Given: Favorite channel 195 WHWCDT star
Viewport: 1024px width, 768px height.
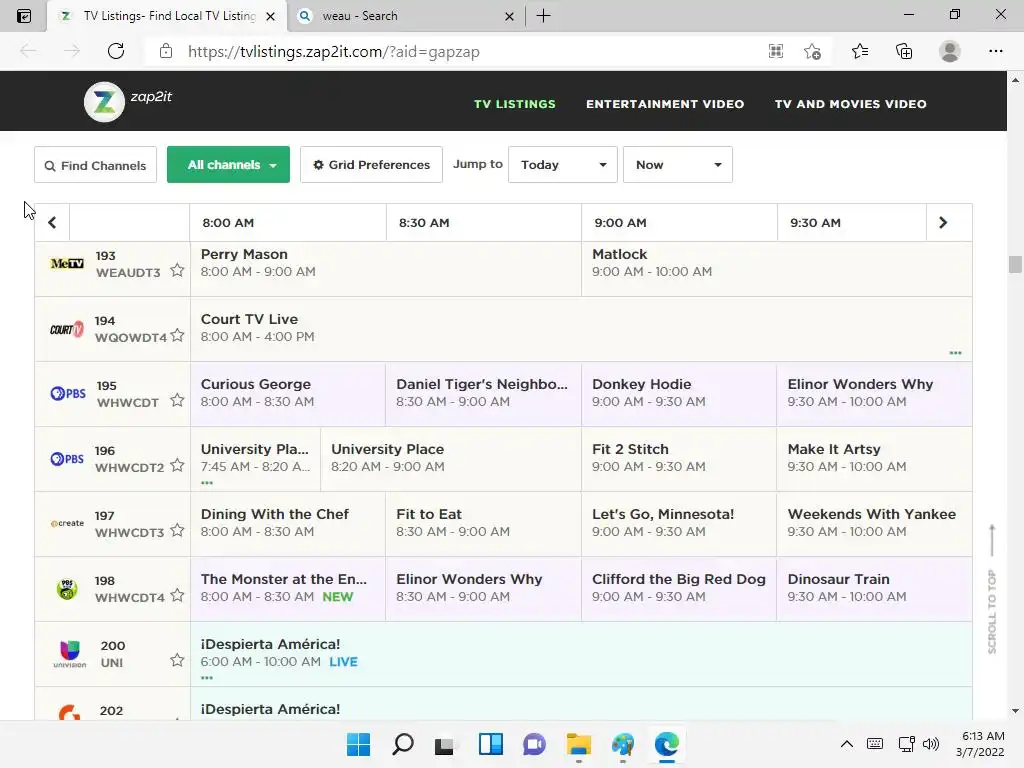Looking at the screenshot, I should pyautogui.click(x=177, y=400).
